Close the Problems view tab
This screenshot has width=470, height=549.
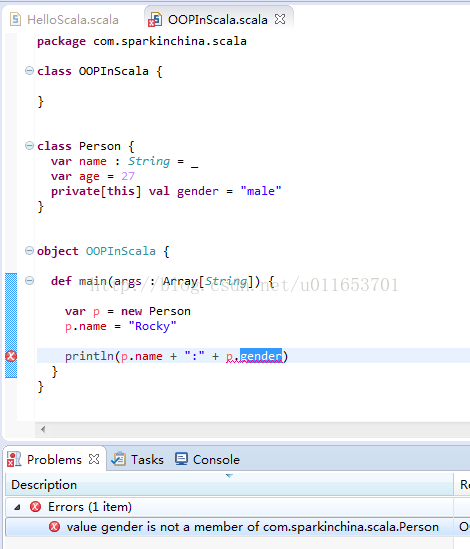coord(94,459)
